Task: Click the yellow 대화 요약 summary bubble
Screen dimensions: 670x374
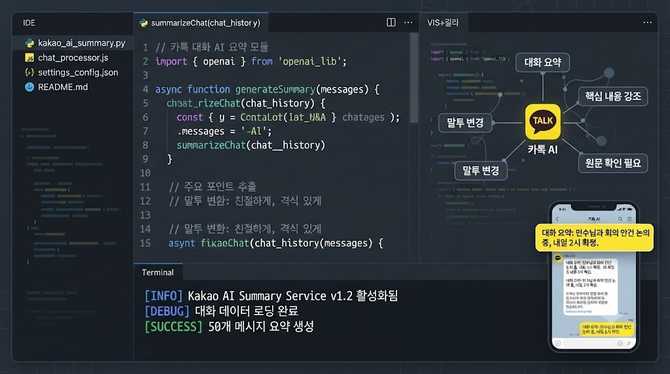Action: 594,238
